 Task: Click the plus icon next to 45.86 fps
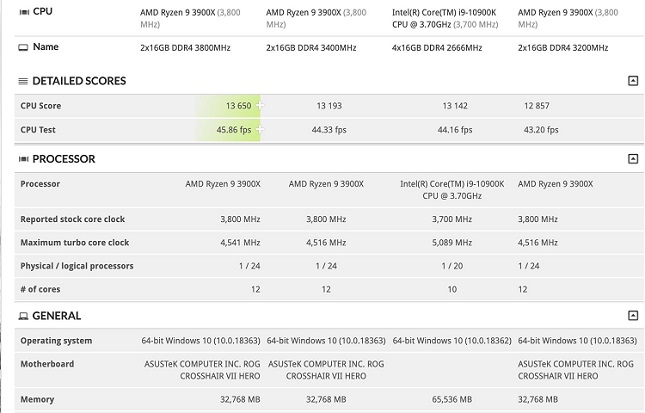pyautogui.click(x=260, y=129)
